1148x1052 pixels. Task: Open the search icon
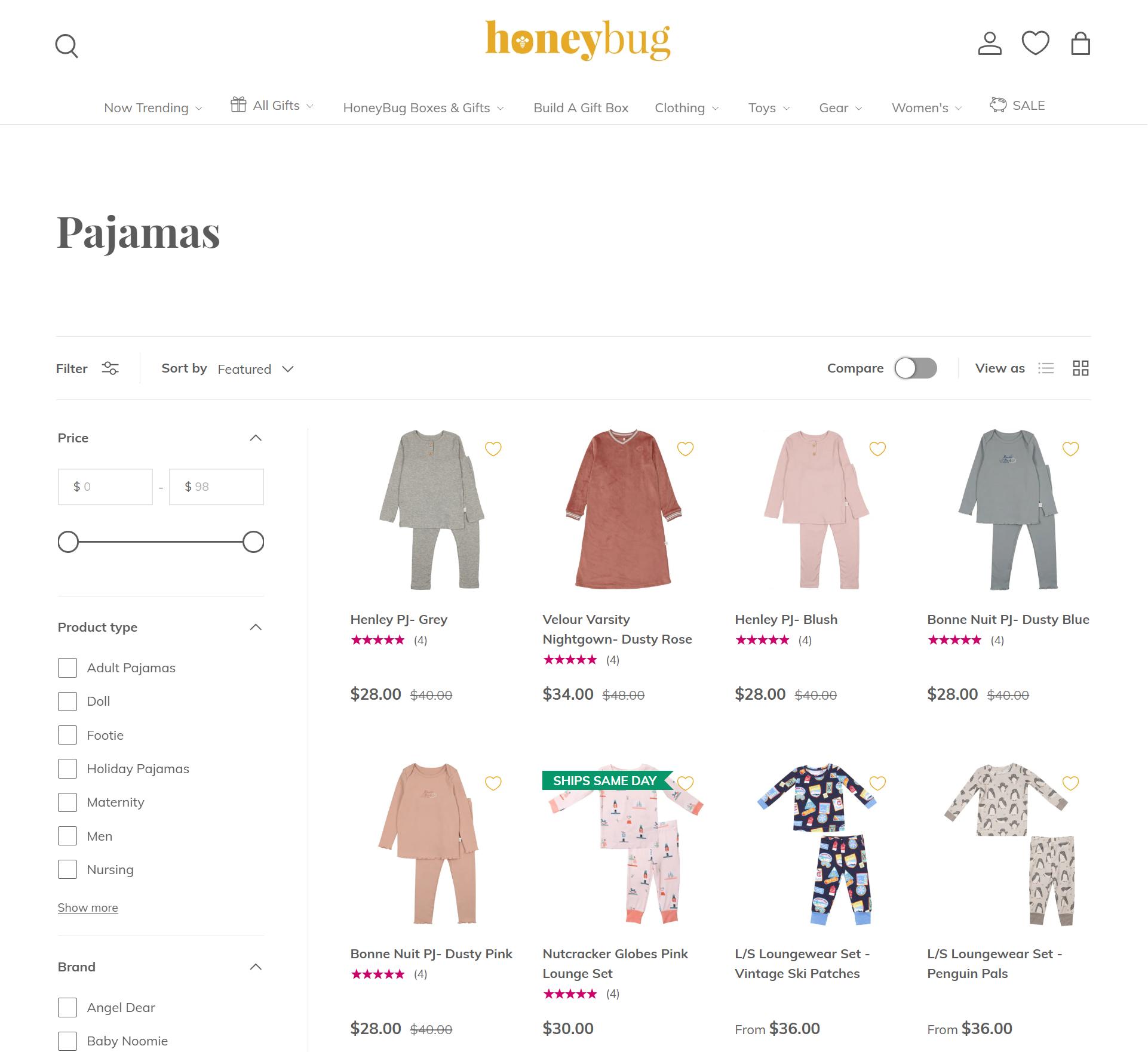67,45
